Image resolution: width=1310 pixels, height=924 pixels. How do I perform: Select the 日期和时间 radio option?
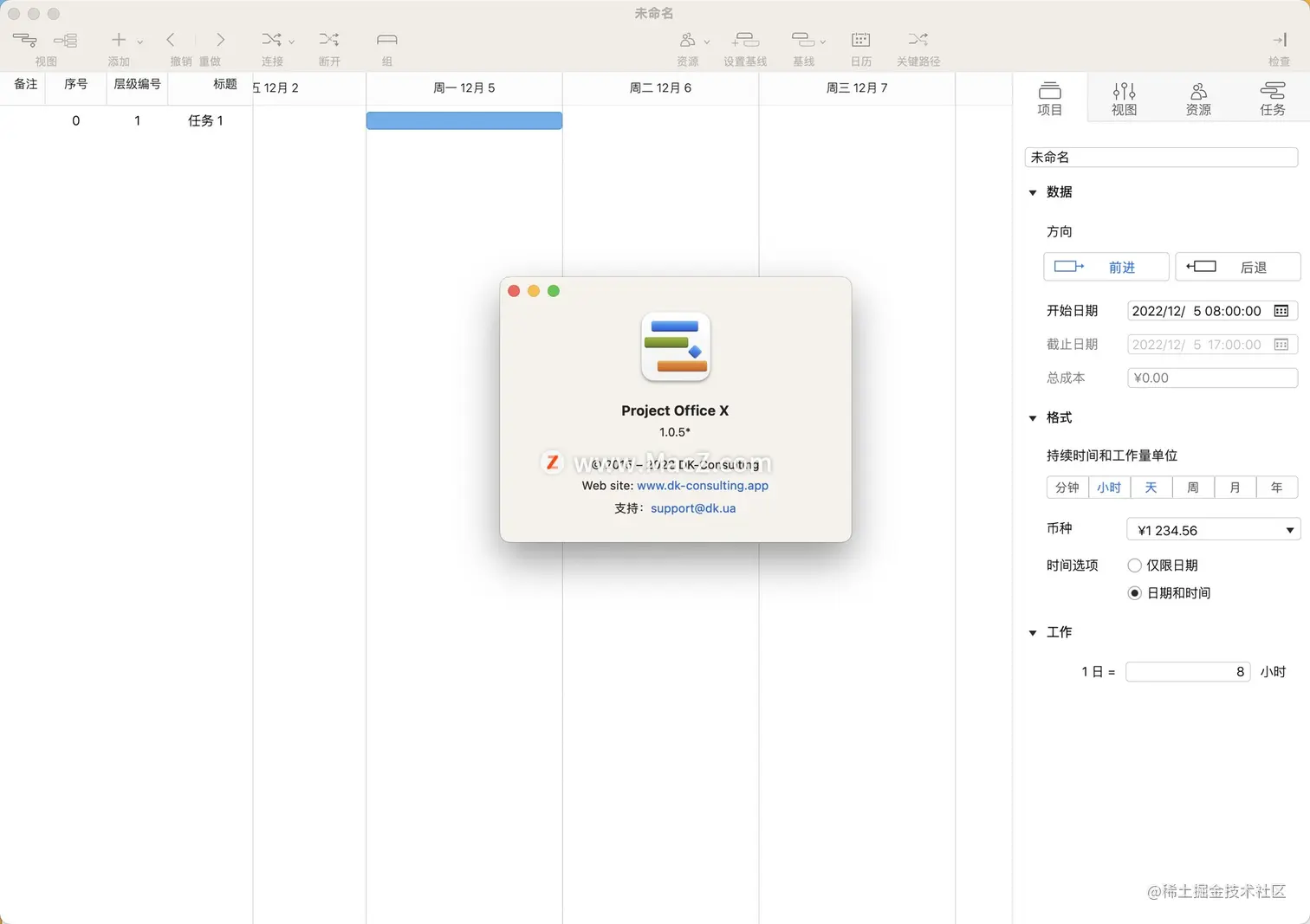tap(1134, 593)
